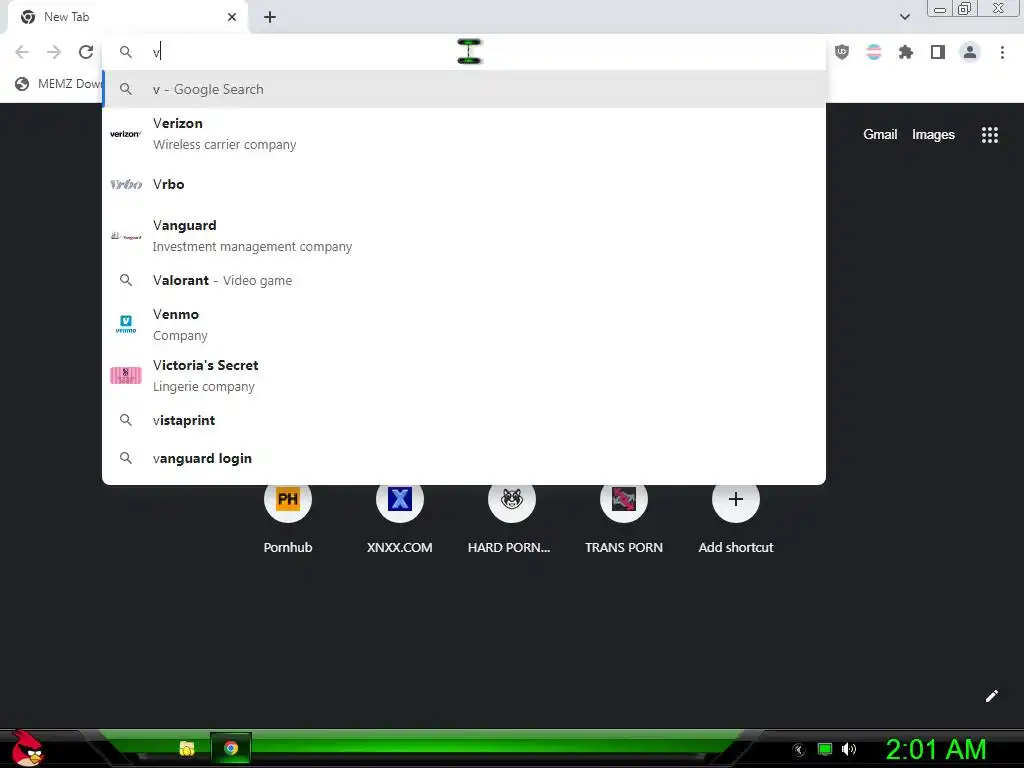Toggle the side panel icon
The image size is (1024, 768).
[938, 52]
